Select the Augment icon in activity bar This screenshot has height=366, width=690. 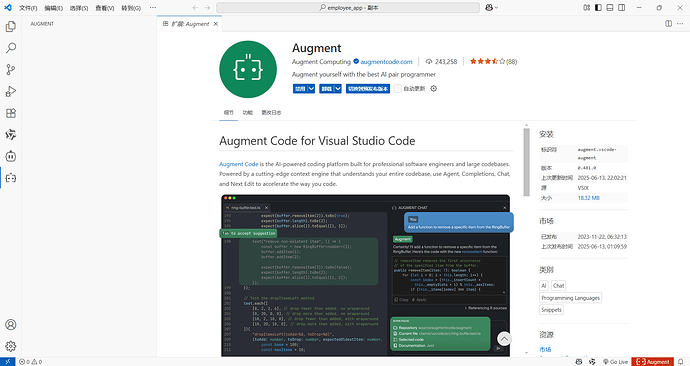click(11, 178)
